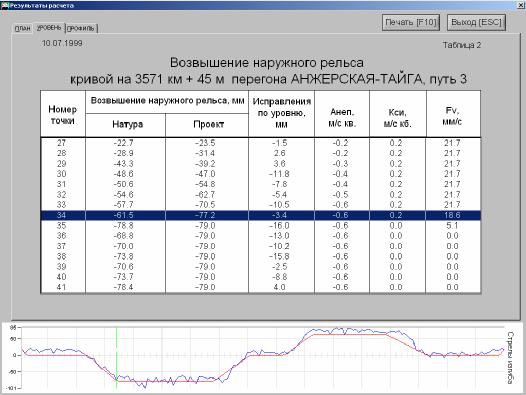526x395 pixels.
Task: Click Проект value -54.8
Action: 205,184
